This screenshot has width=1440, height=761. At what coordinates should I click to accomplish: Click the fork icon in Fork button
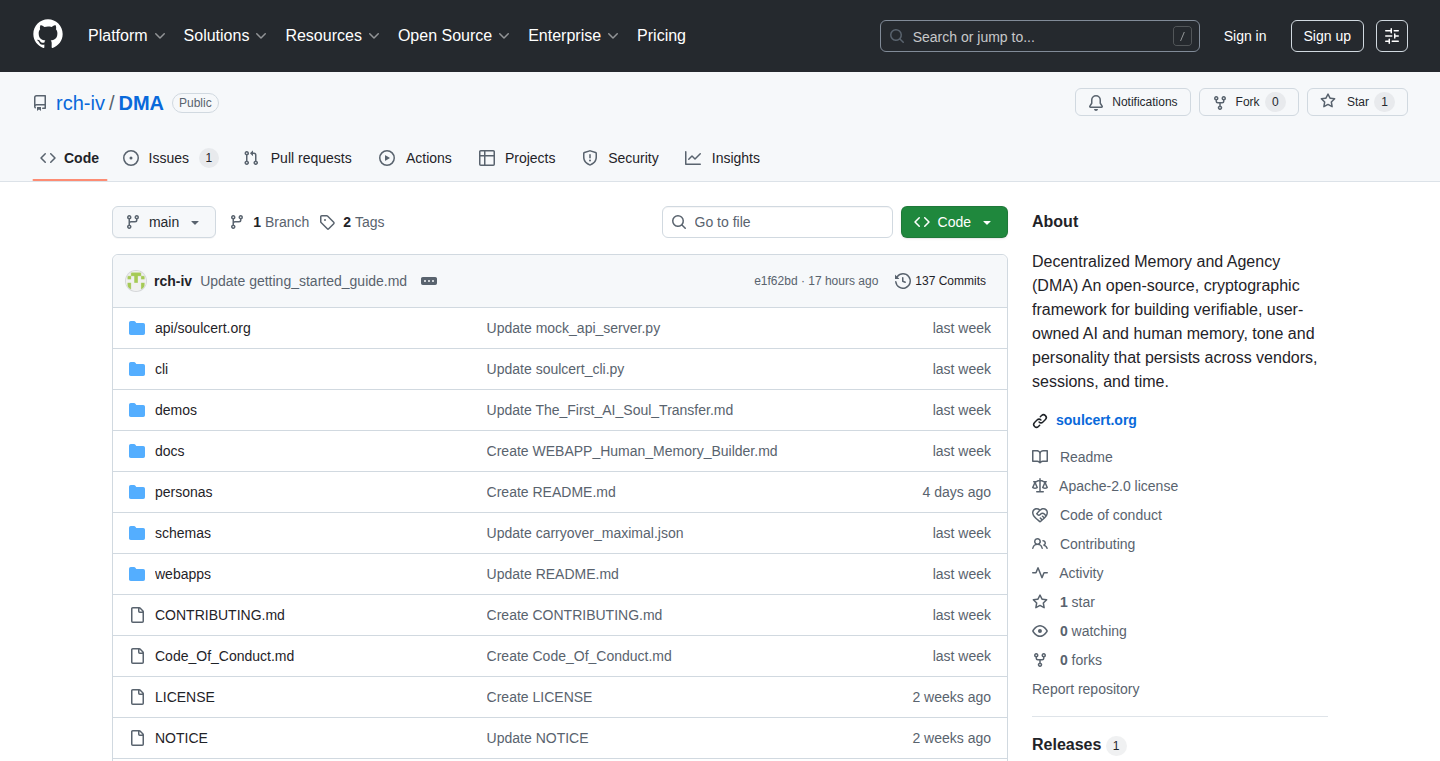click(1220, 102)
